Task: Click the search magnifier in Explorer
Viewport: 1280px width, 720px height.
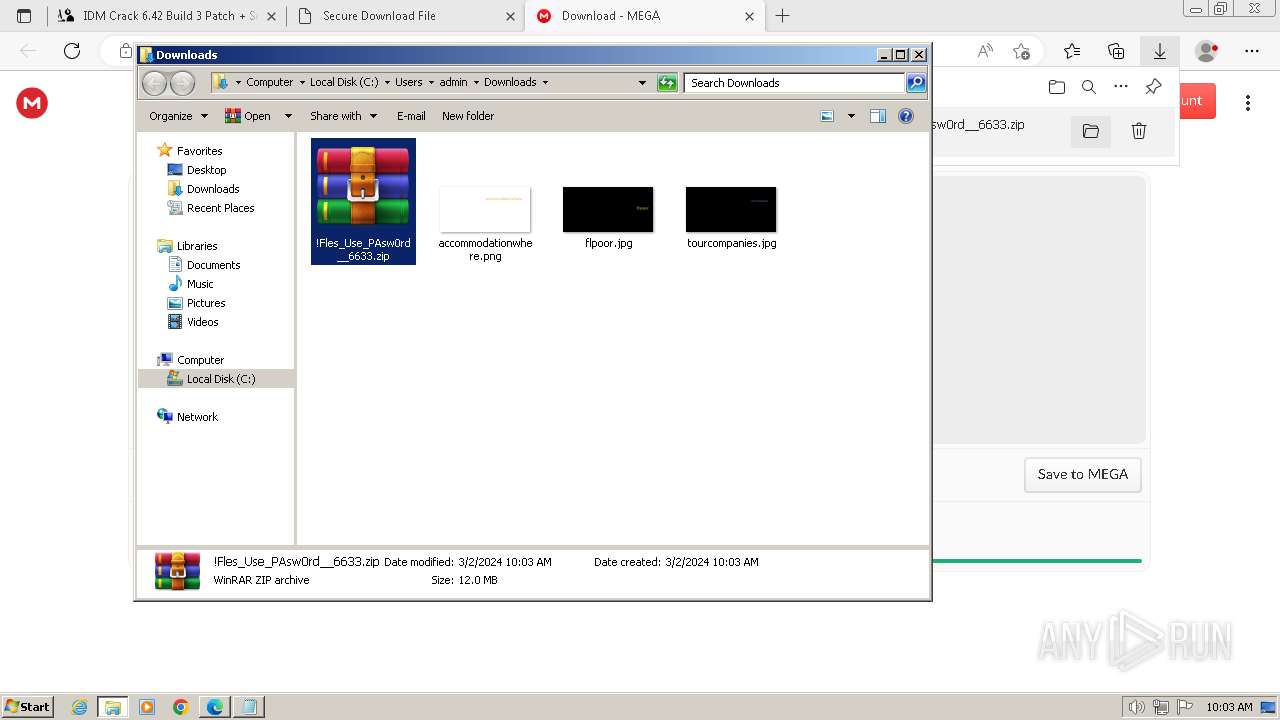Action: (916, 83)
